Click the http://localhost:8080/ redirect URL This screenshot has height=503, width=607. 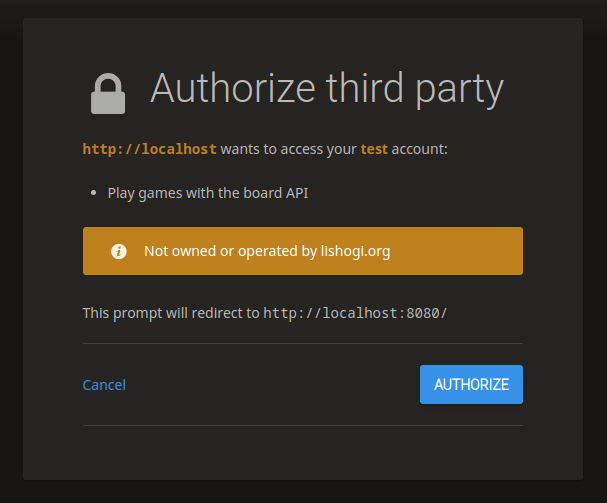pyautogui.click(x=355, y=313)
